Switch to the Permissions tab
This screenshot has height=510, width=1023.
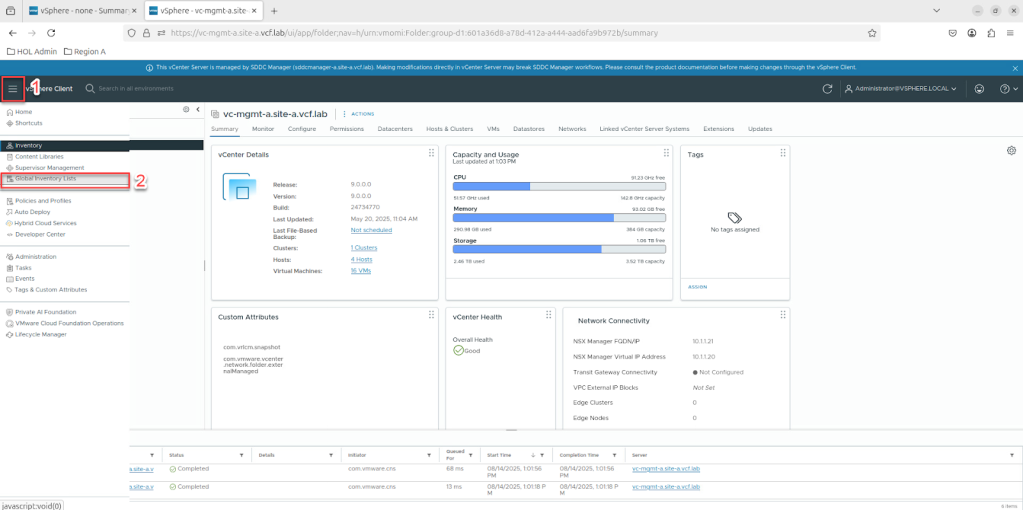pos(347,129)
